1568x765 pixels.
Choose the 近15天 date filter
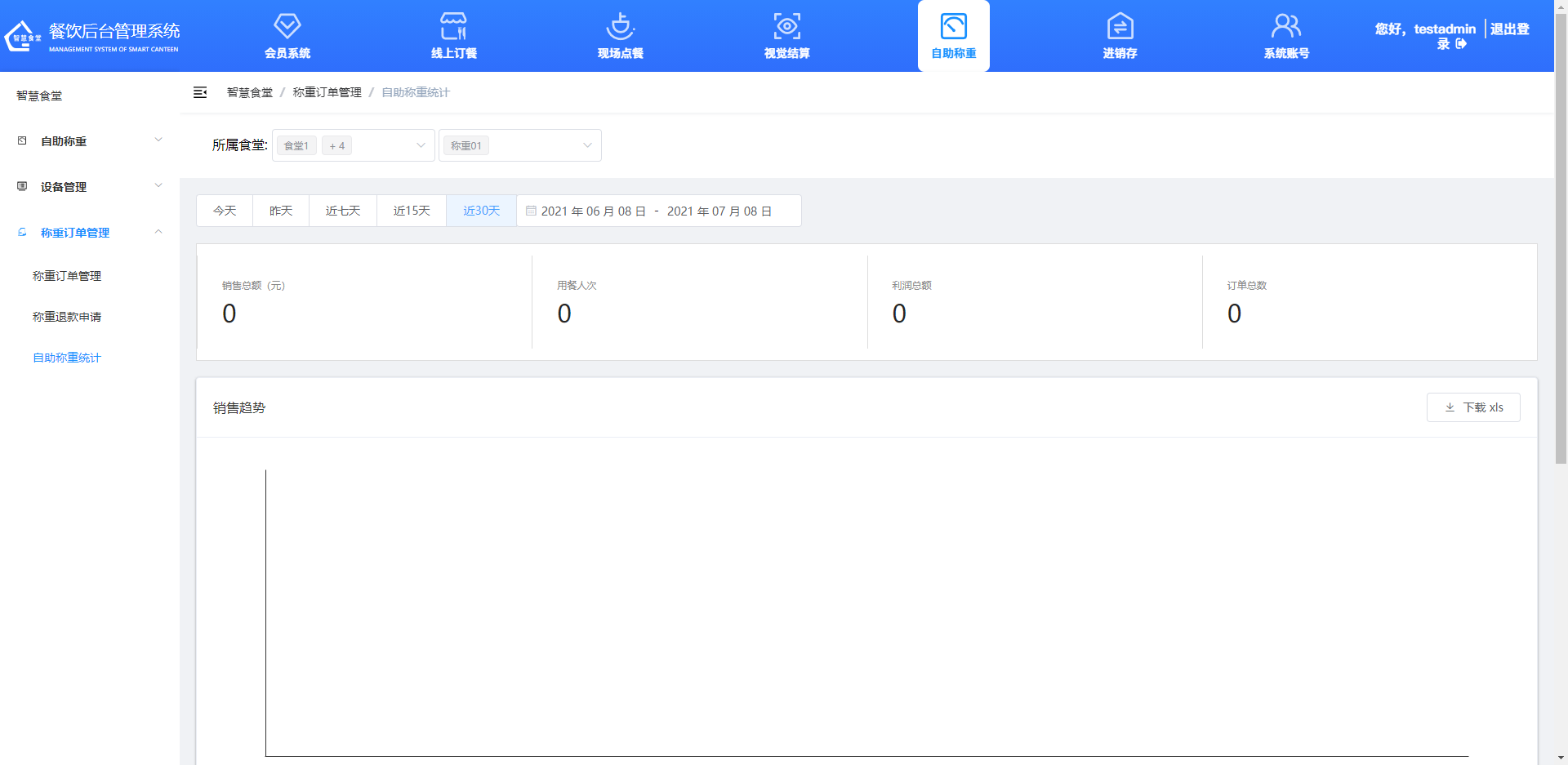pyautogui.click(x=412, y=211)
